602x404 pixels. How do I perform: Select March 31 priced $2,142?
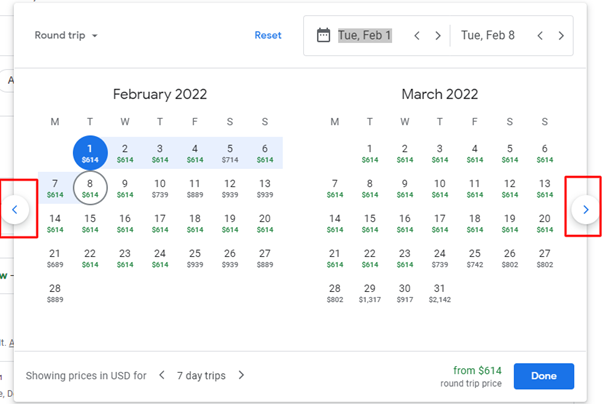point(440,293)
